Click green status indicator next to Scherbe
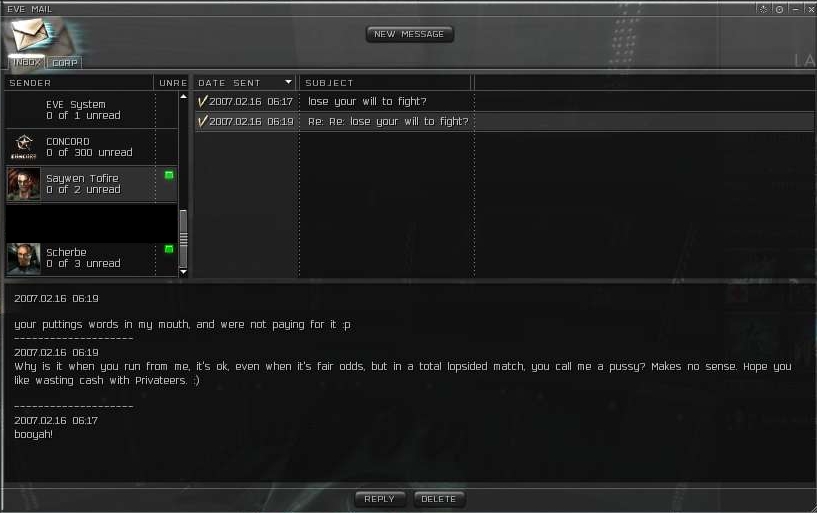The width and height of the screenshot is (817, 513). coord(169,249)
